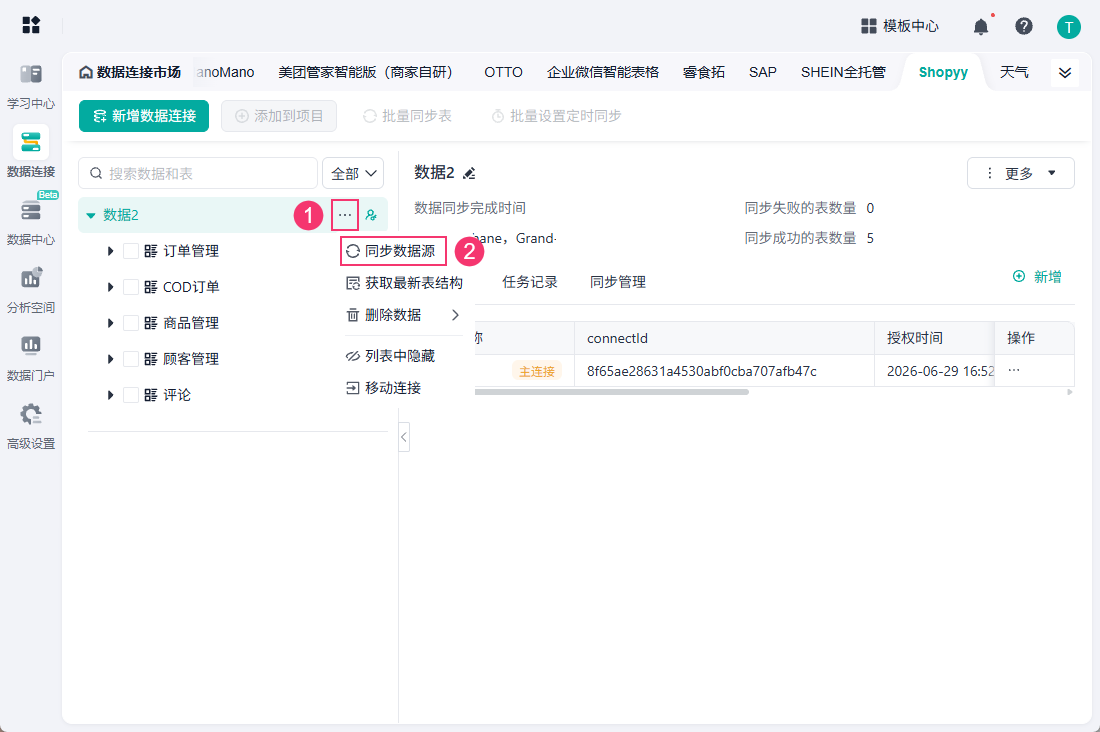Screen dimensions: 1100x732
Task: Expand the 商品管理 node
Action: [110, 323]
